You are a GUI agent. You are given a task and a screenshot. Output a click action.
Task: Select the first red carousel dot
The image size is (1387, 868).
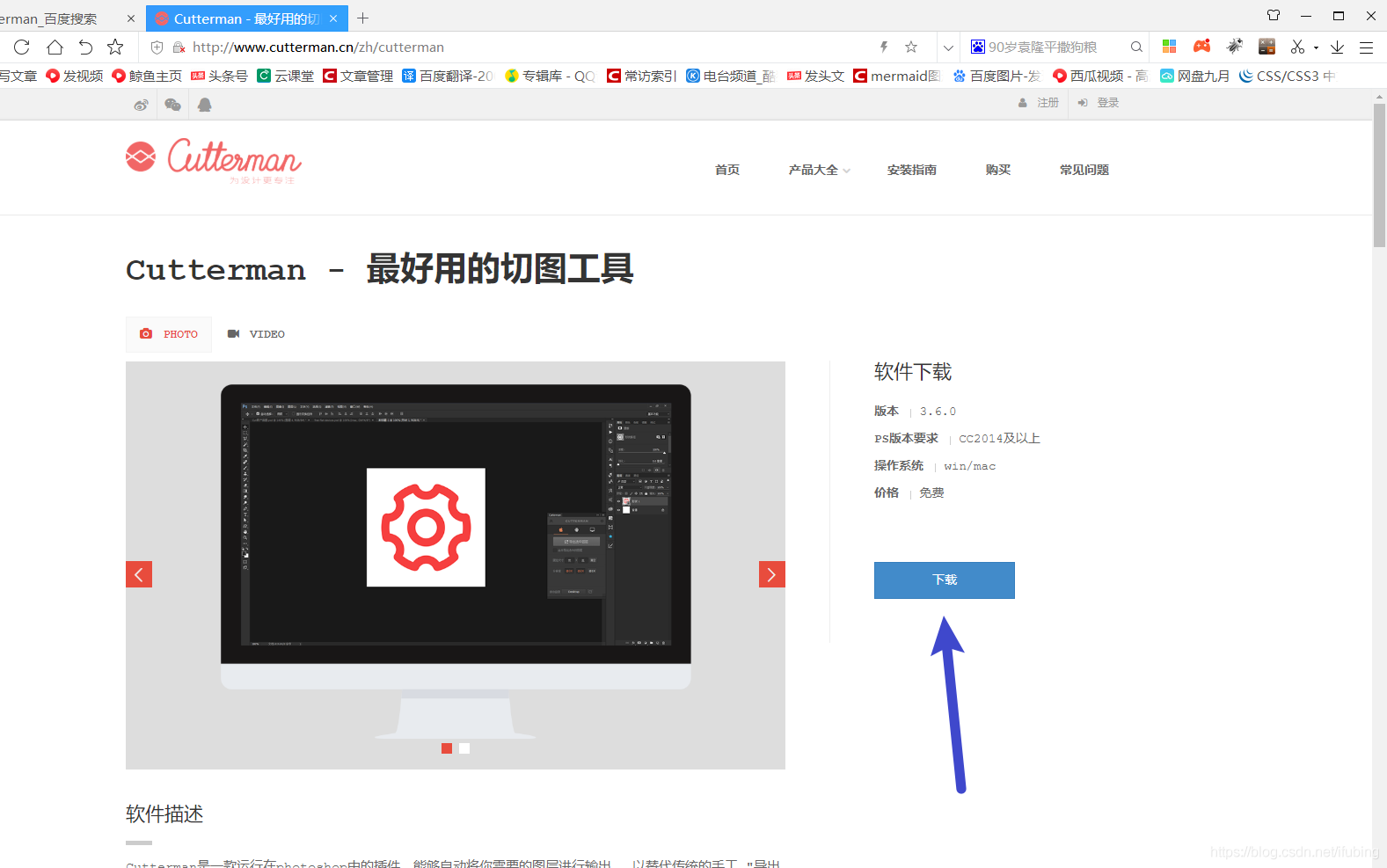447,748
